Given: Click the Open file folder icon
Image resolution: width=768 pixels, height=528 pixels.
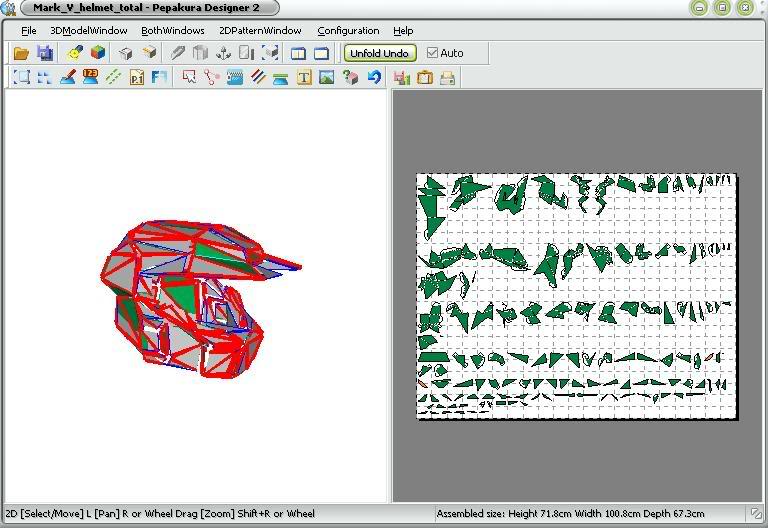Looking at the screenshot, I should [20, 53].
